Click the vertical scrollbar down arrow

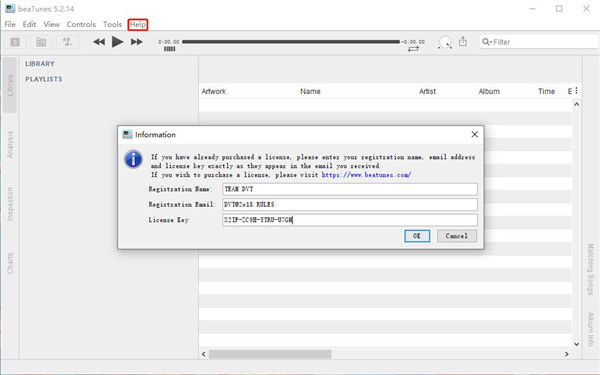pos(576,344)
